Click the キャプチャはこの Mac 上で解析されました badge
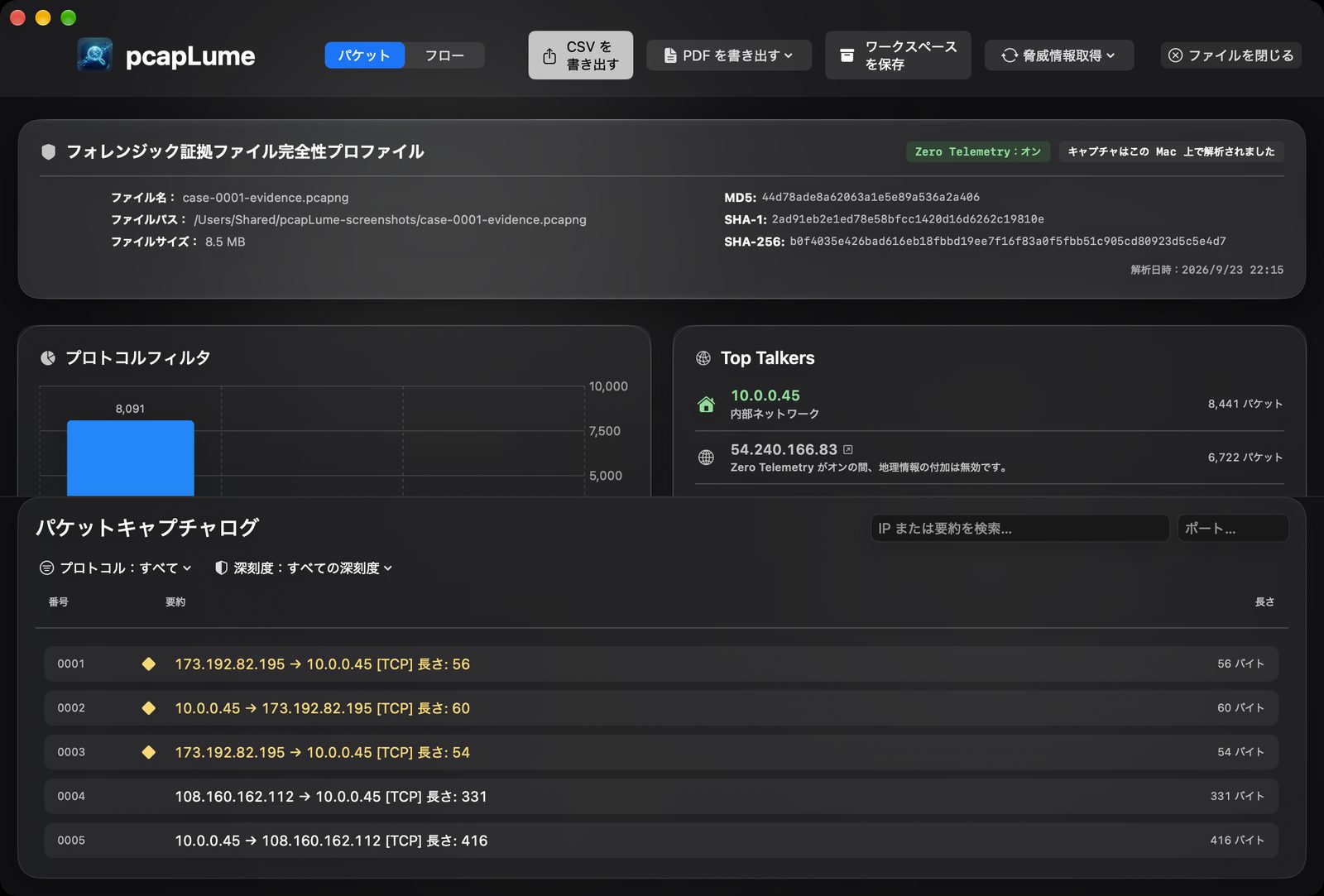 click(1171, 151)
